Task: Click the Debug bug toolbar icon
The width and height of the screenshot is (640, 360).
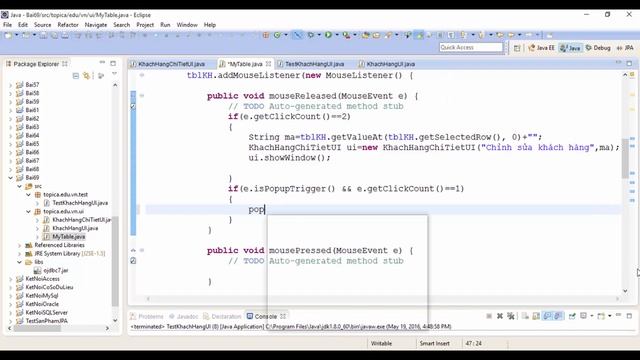Action: [311, 35]
